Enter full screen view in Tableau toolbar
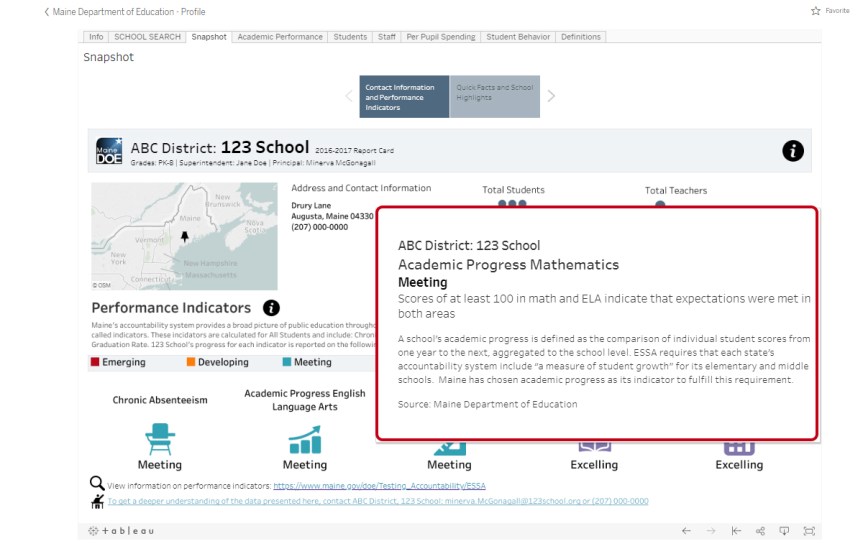Screen dimensions: 863x549 (809, 531)
